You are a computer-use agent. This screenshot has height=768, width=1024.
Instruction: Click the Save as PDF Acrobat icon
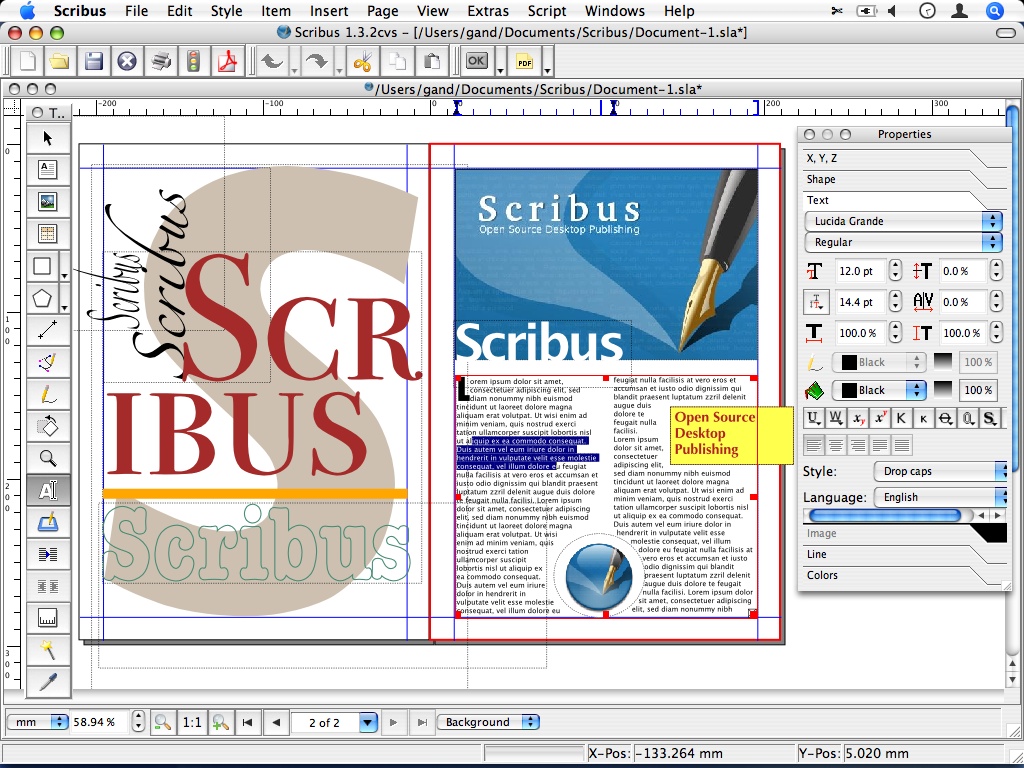227,62
